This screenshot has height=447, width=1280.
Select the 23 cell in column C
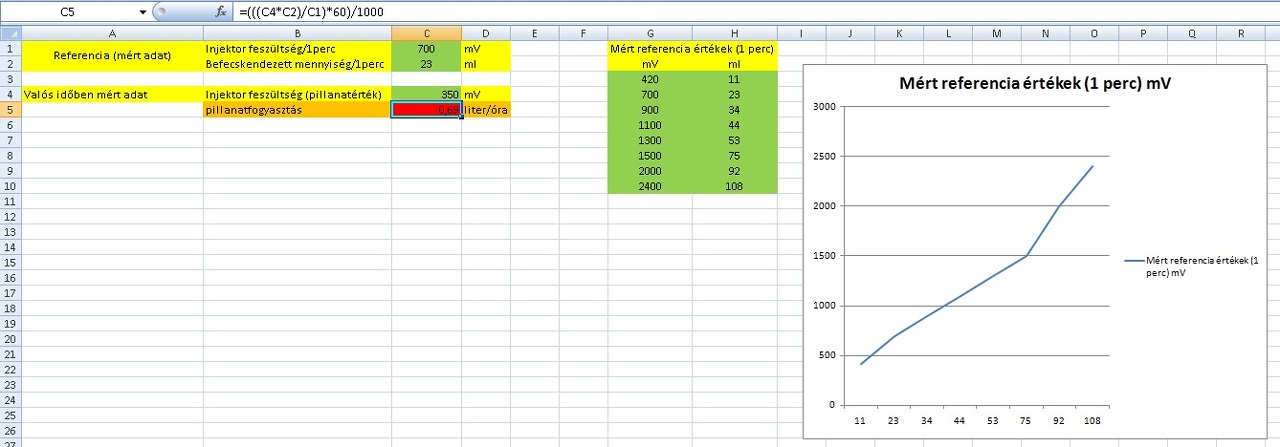coord(426,63)
